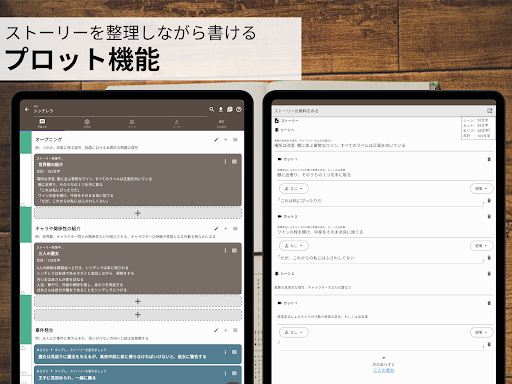Open the emotion dropdown under first カット1
Viewport: 512px width, 384px height.
click(481, 188)
